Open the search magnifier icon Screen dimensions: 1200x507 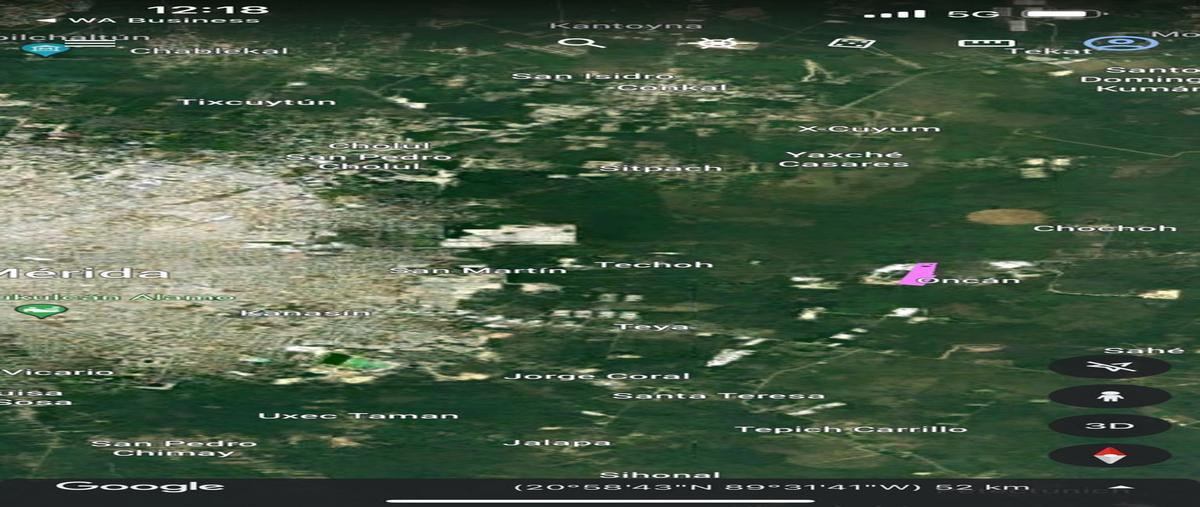pyautogui.click(x=581, y=43)
